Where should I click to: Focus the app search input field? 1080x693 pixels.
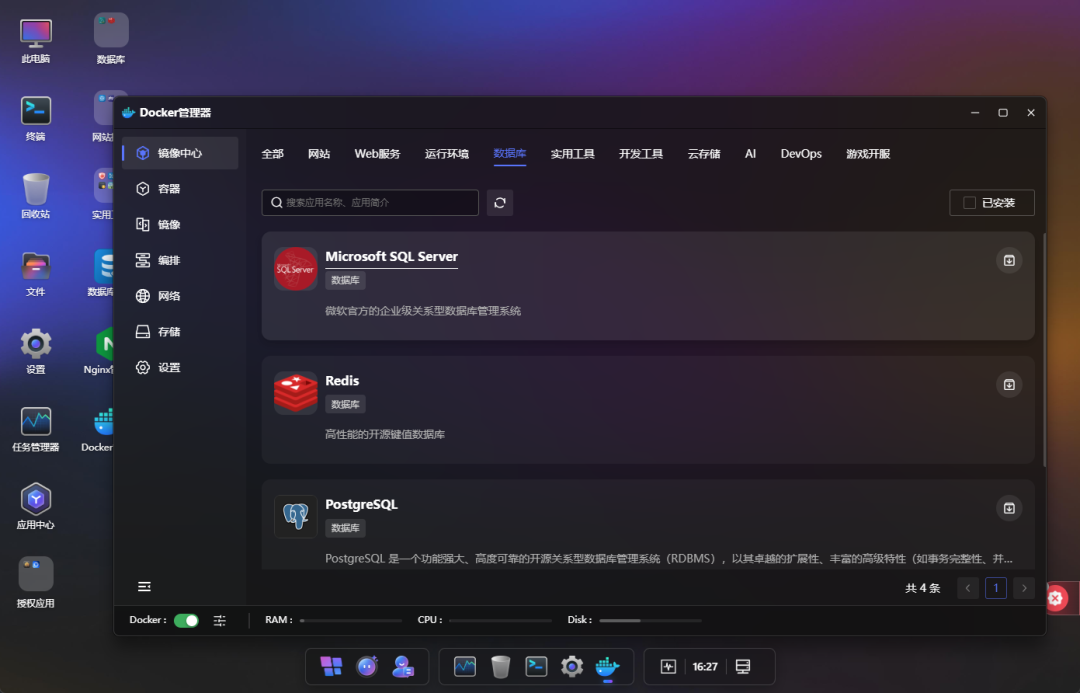click(x=370, y=203)
